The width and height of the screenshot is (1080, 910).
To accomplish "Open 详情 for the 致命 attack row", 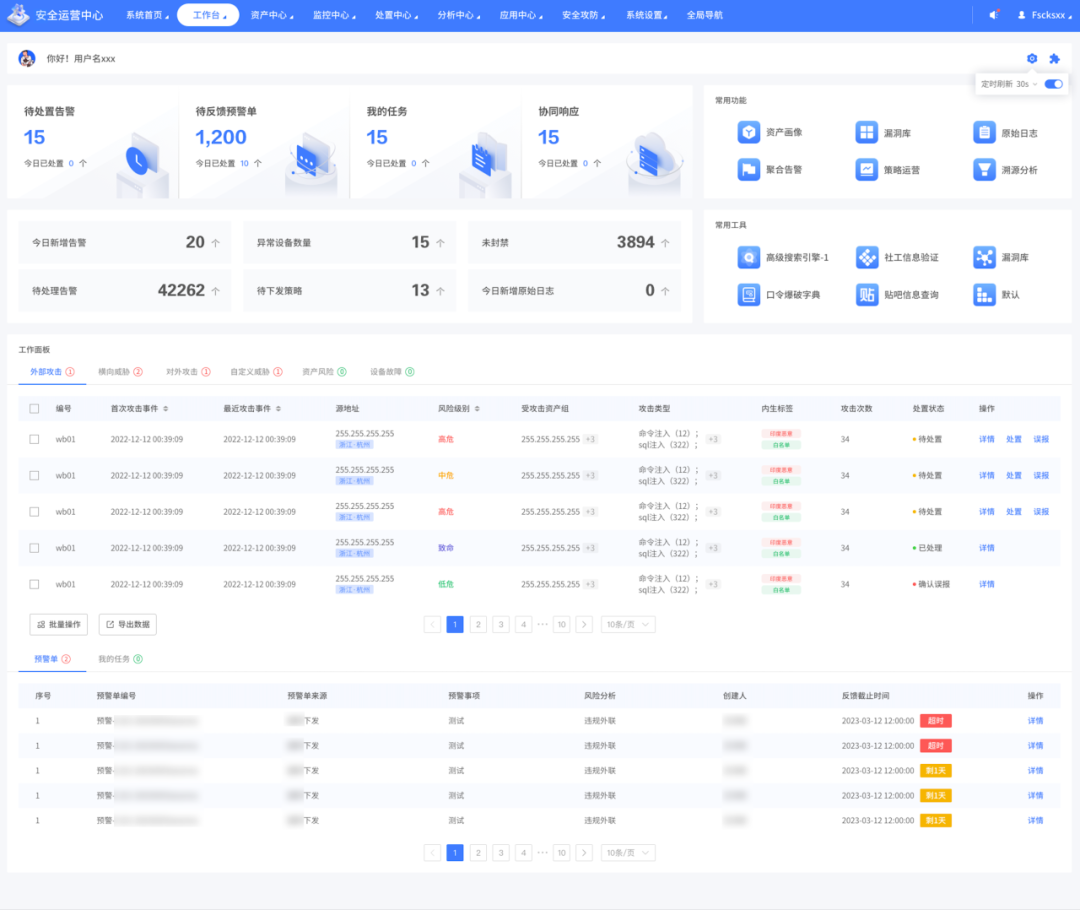I will click(x=987, y=548).
